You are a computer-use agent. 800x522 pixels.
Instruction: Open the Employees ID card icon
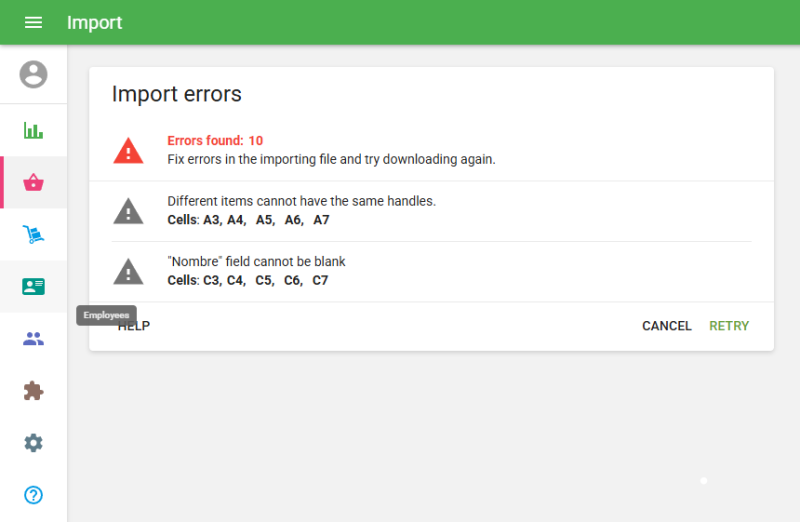click(x=33, y=286)
